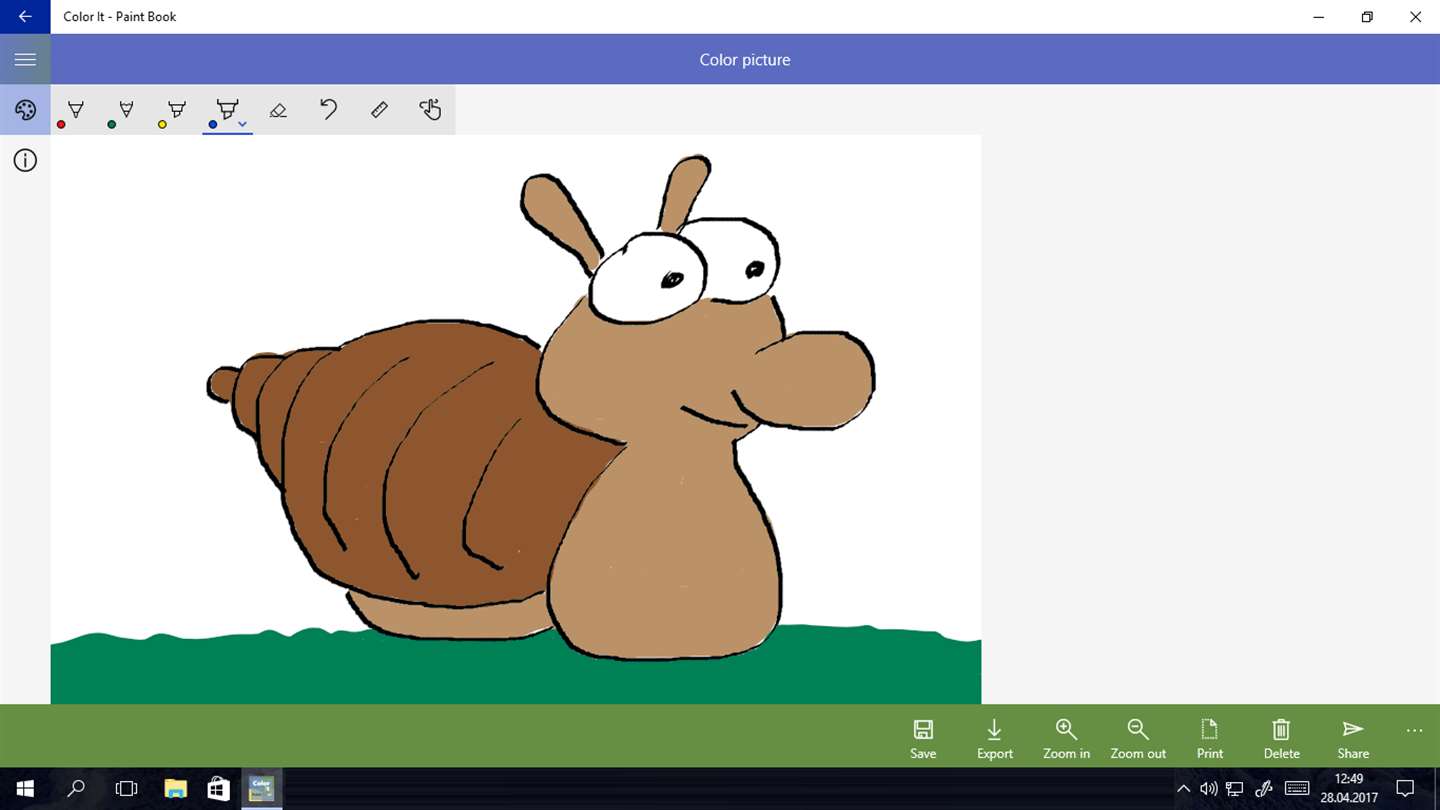Go back with the arrow button
This screenshot has height=810, width=1440.
tap(25, 17)
